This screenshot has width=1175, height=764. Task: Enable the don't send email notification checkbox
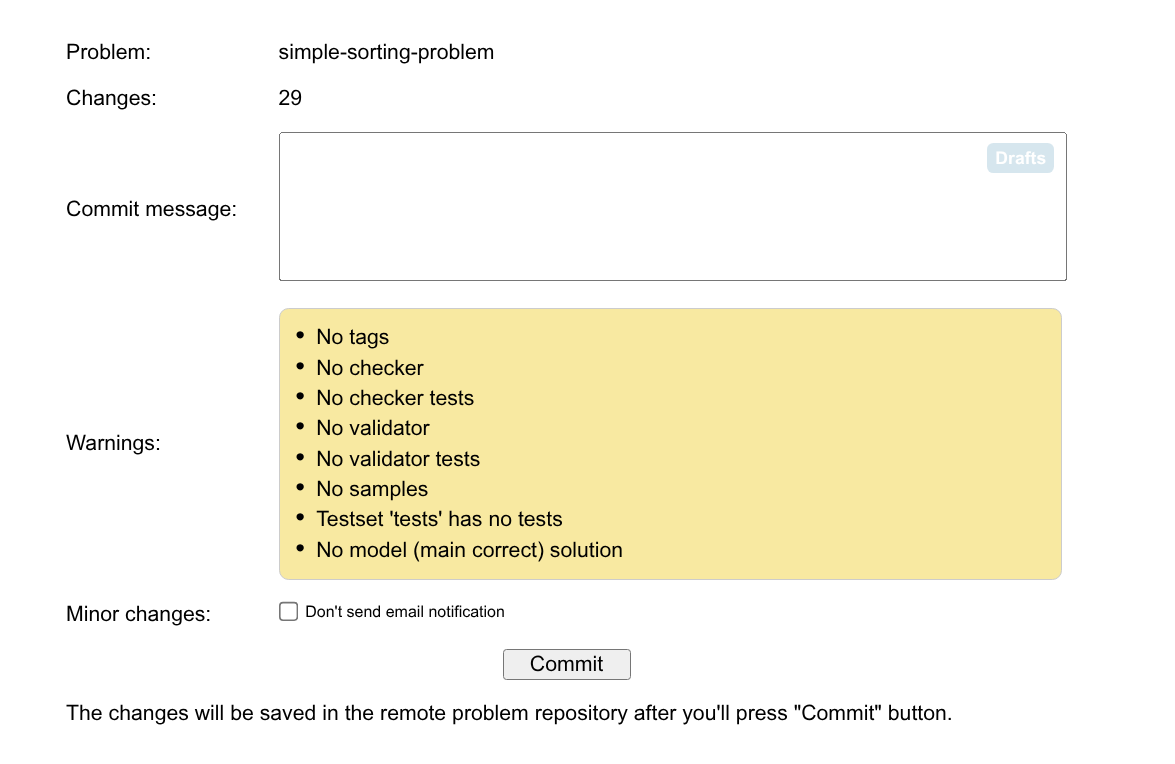[x=289, y=611]
